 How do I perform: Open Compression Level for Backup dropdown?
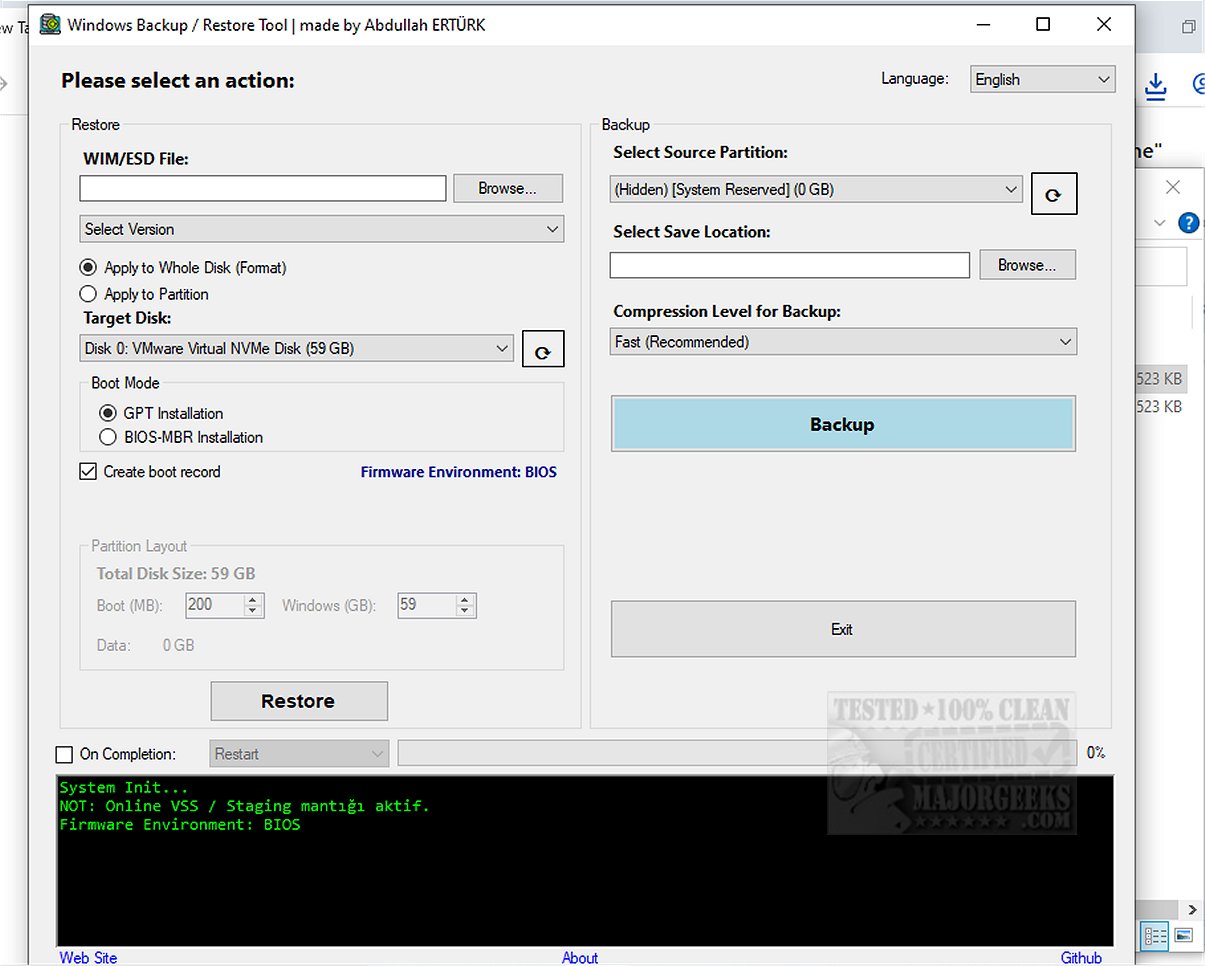(843, 342)
